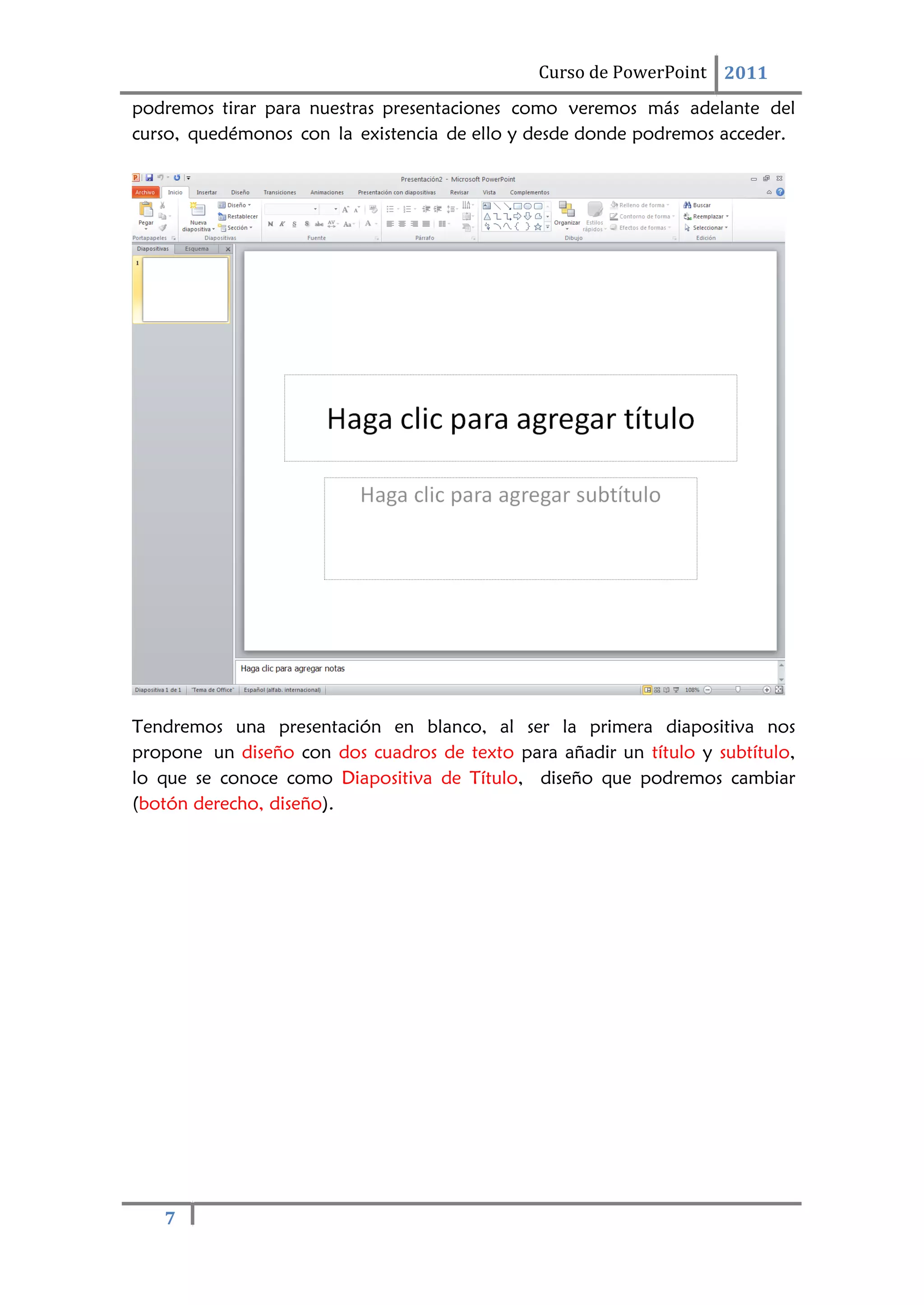The height and width of the screenshot is (1305, 924).
Task: Switch to Slide Sorter view
Action: pyautogui.click(x=657, y=690)
